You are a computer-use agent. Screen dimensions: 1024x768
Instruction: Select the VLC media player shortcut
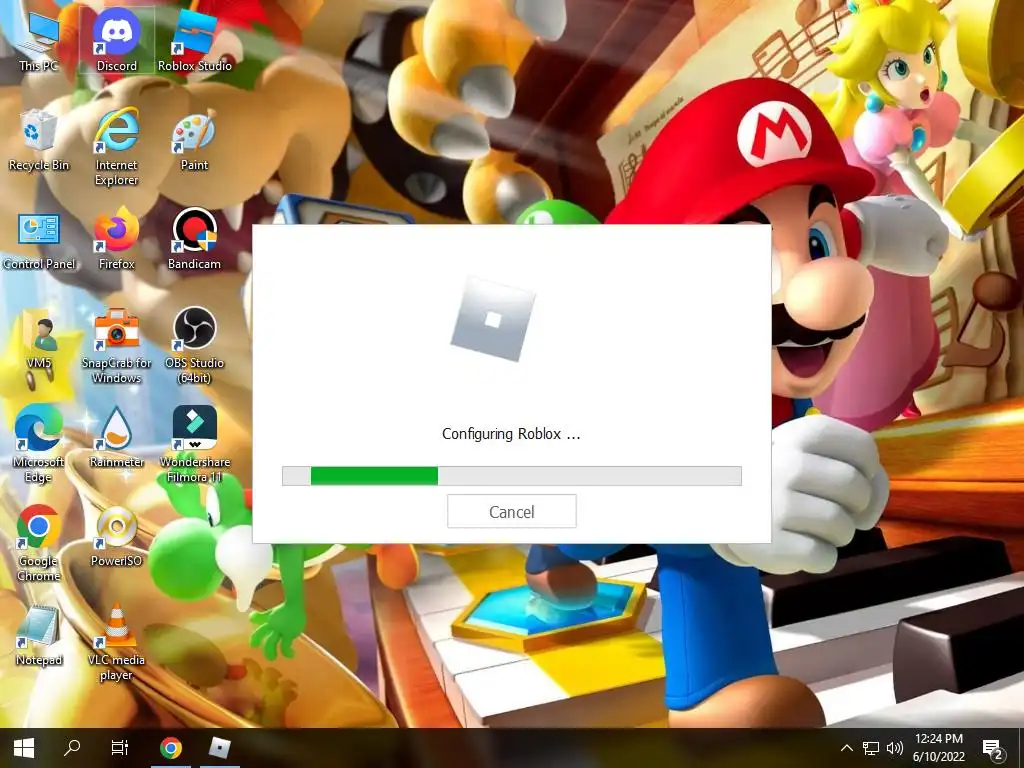pyautogui.click(x=117, y=644)
